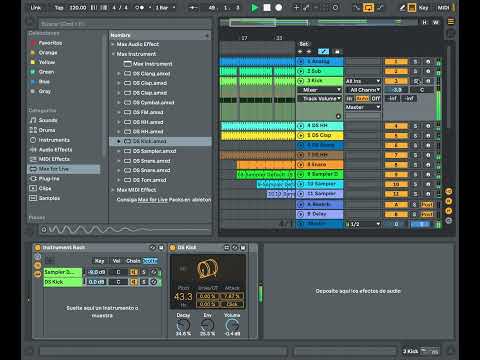Fold the 3 Kick track

[x=301, y=81]
